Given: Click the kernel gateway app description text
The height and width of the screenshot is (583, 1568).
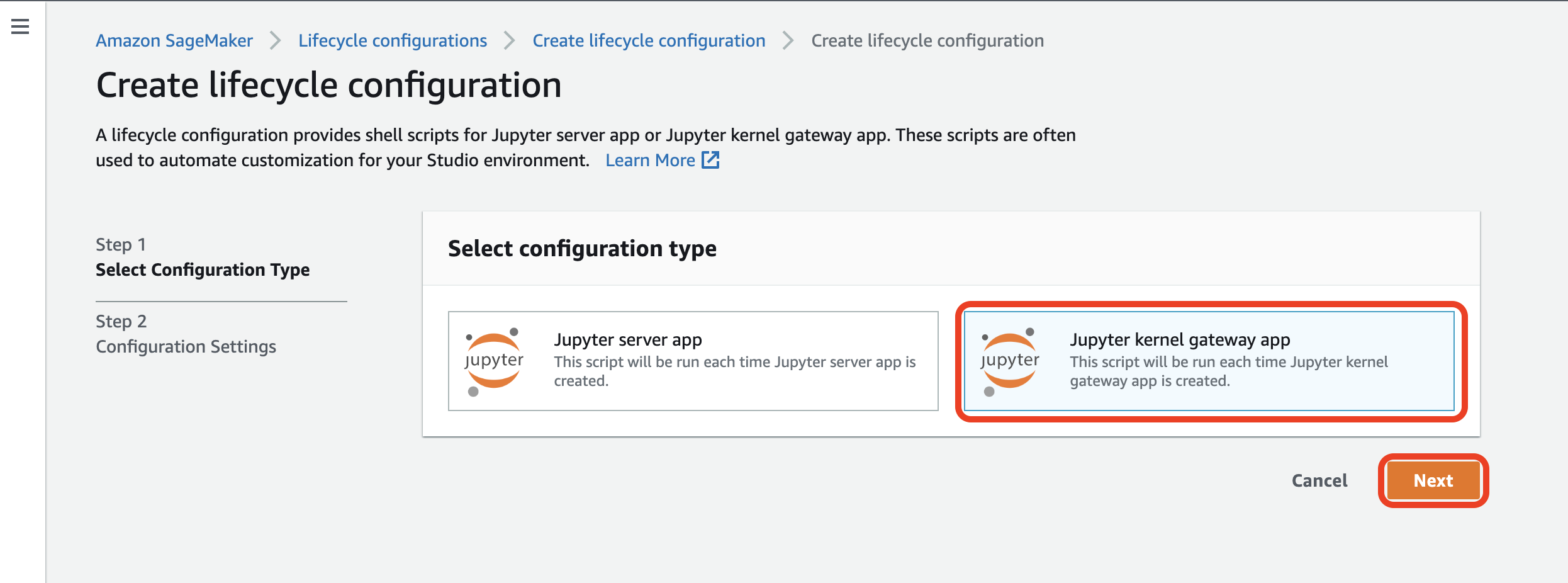Looking at the screenshot, I should 1229,371.
